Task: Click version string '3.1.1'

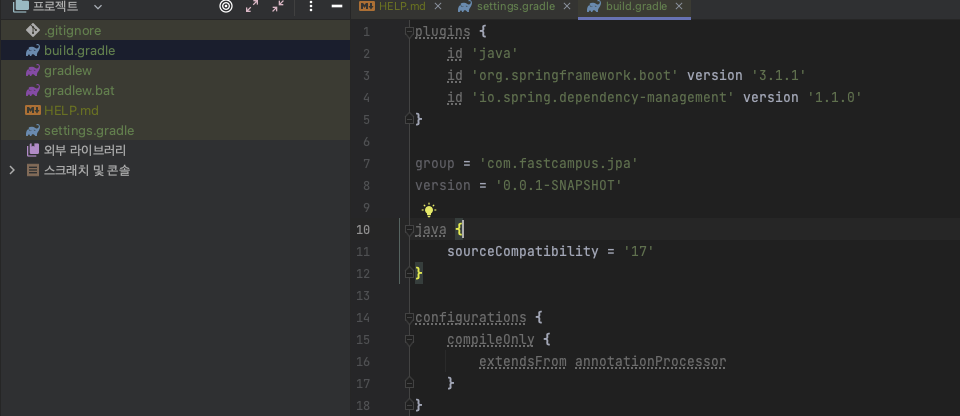Action: pos(779,75)
